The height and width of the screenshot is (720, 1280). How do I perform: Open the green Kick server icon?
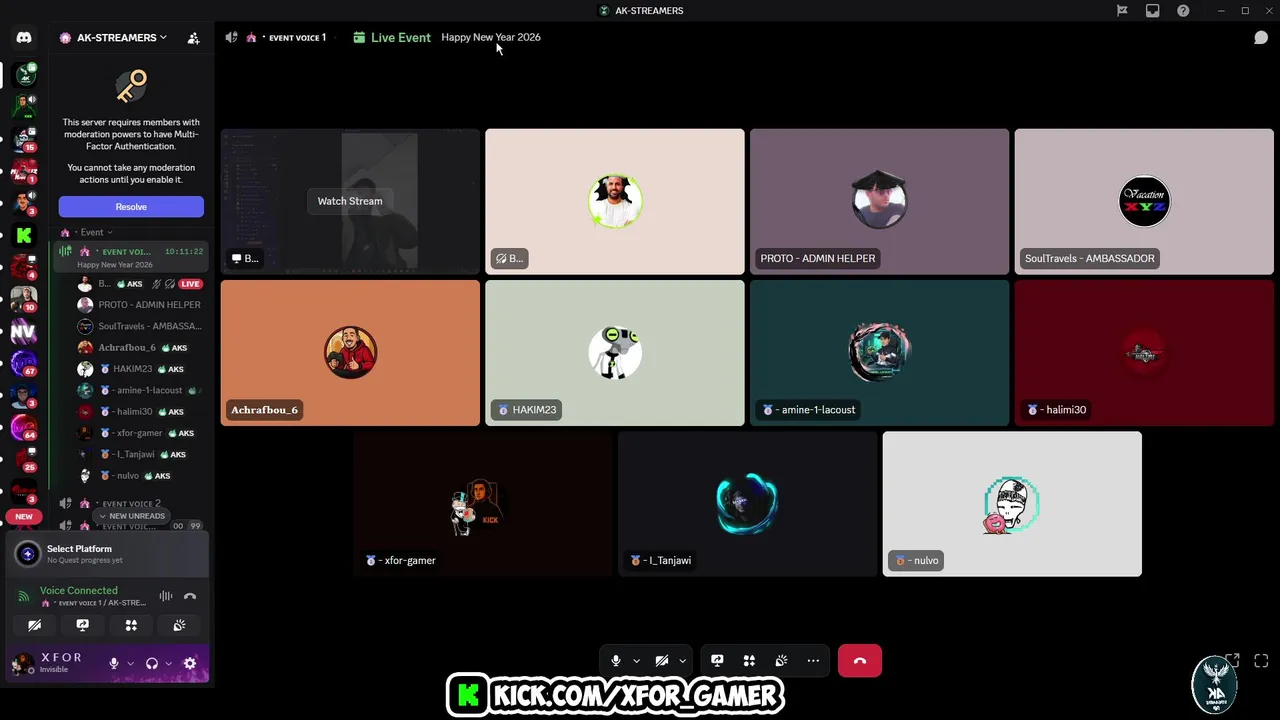coord(24,236)
